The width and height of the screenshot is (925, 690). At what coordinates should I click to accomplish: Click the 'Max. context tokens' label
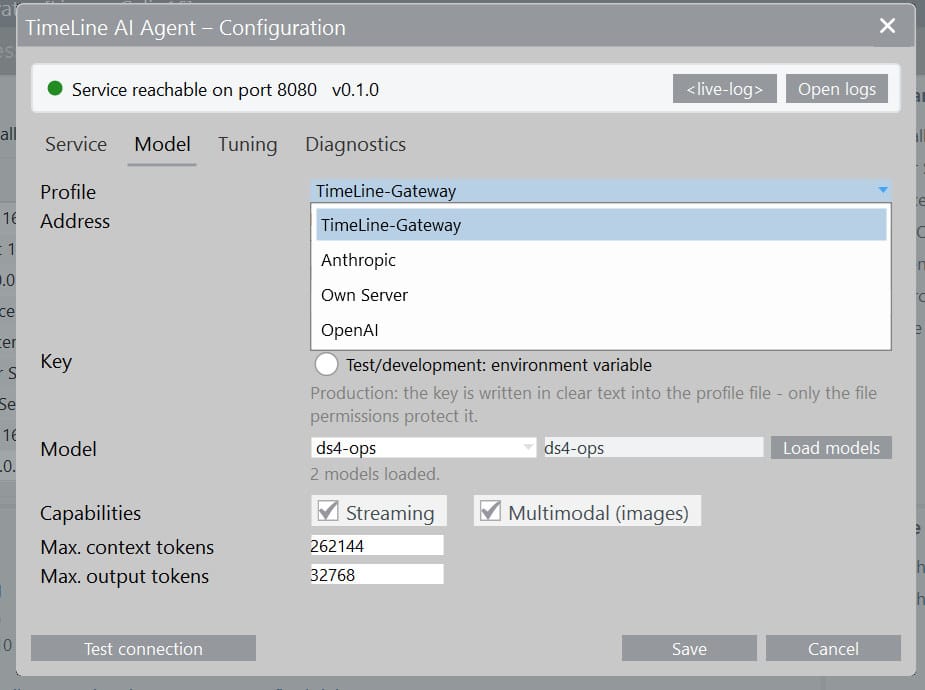pyautogui.click(x=127, y=547)
